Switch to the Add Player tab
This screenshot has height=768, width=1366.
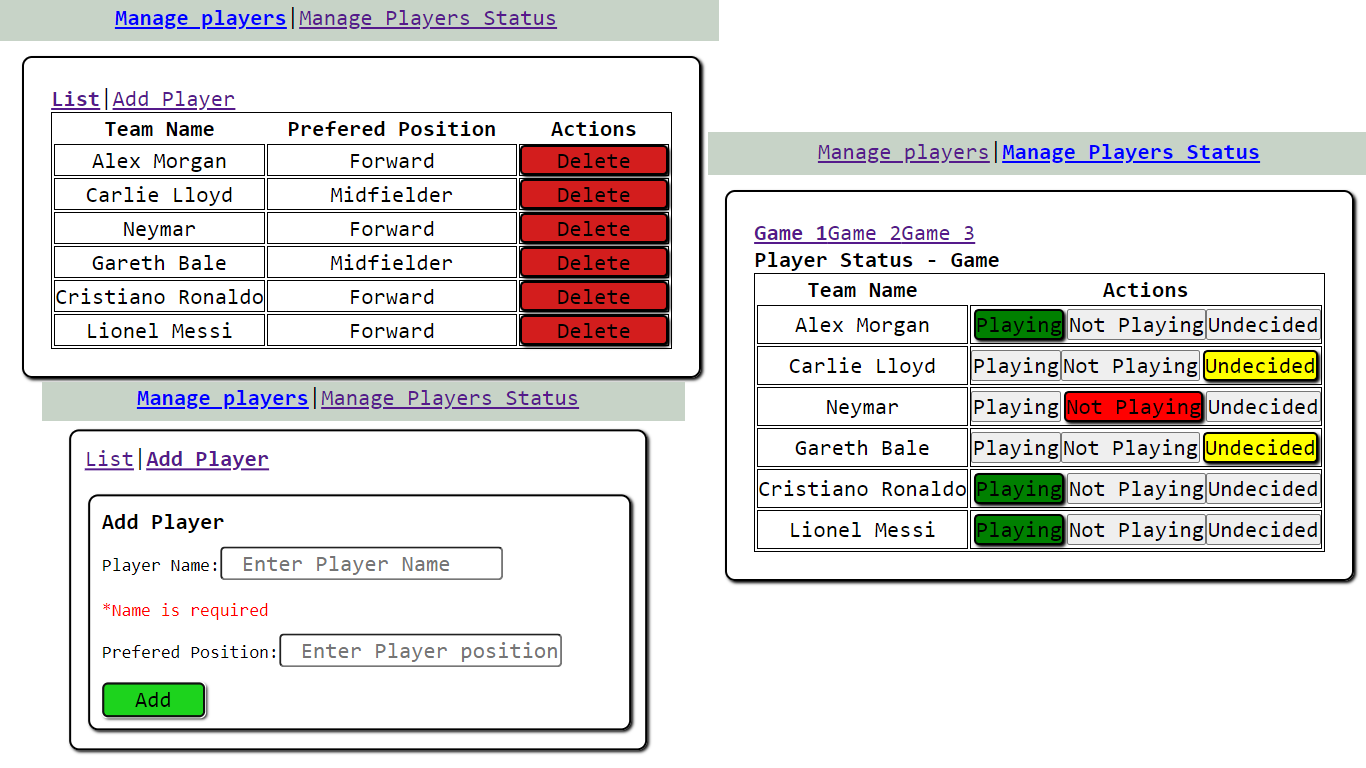click(x=173, y=99)
